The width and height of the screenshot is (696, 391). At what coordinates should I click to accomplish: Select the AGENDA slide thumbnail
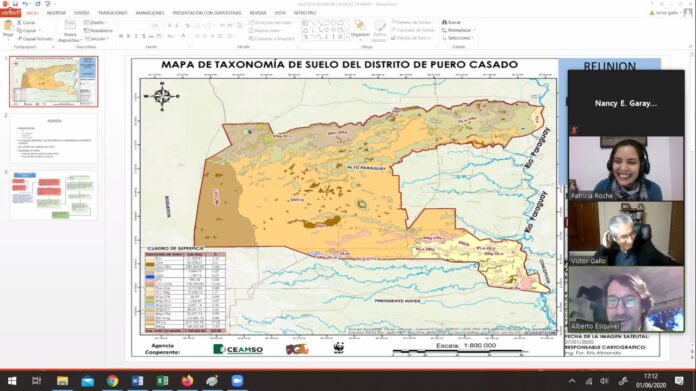pyautogui.click(x=54, y=138)
